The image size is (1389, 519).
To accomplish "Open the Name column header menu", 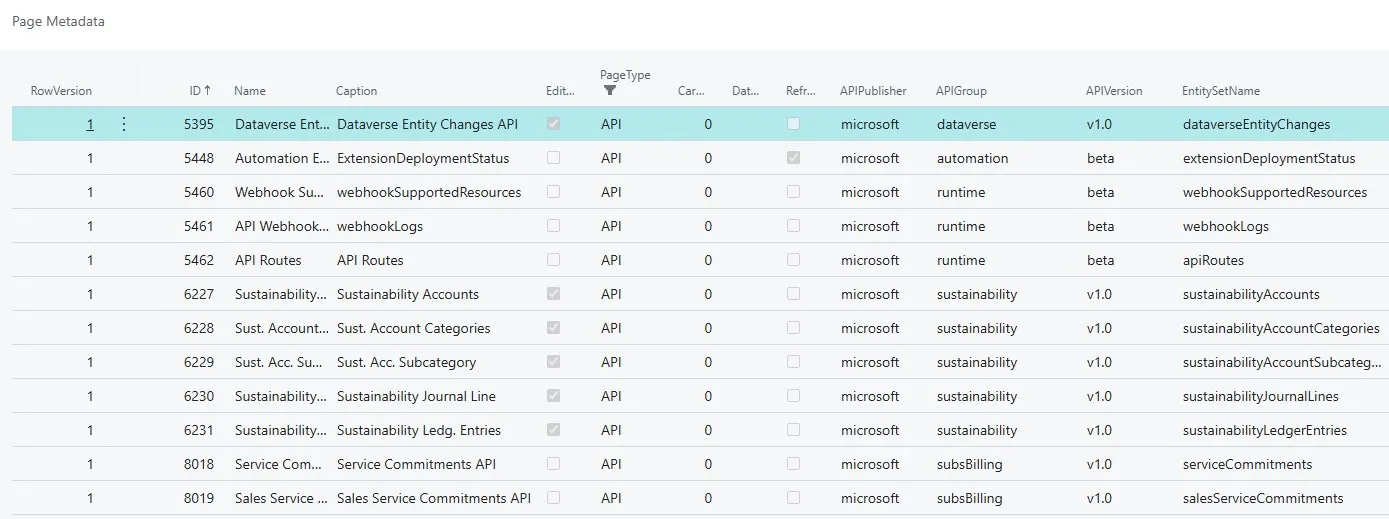I will 250,91.
